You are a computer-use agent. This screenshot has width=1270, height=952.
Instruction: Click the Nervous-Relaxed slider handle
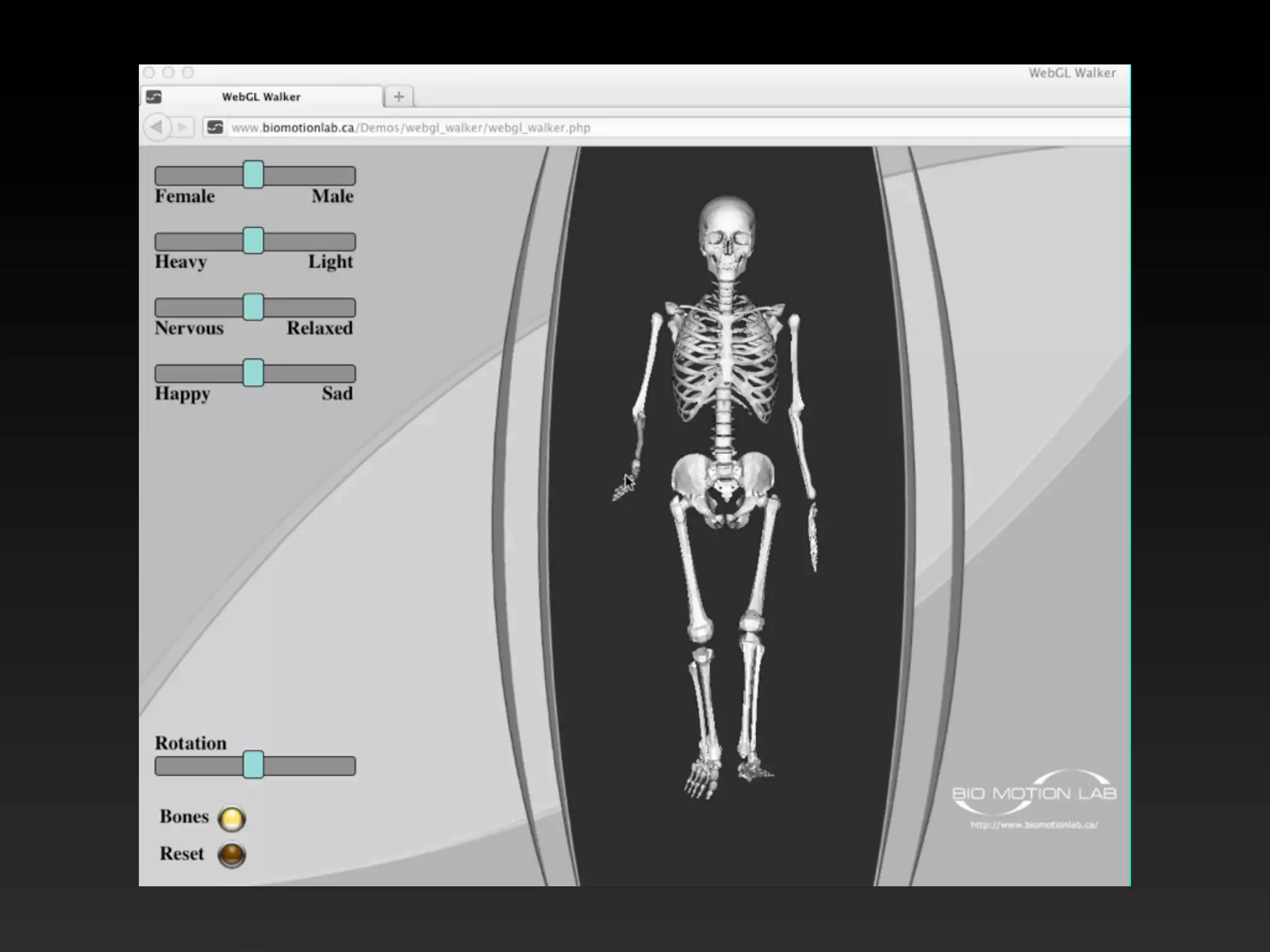[x=253, y=307]
